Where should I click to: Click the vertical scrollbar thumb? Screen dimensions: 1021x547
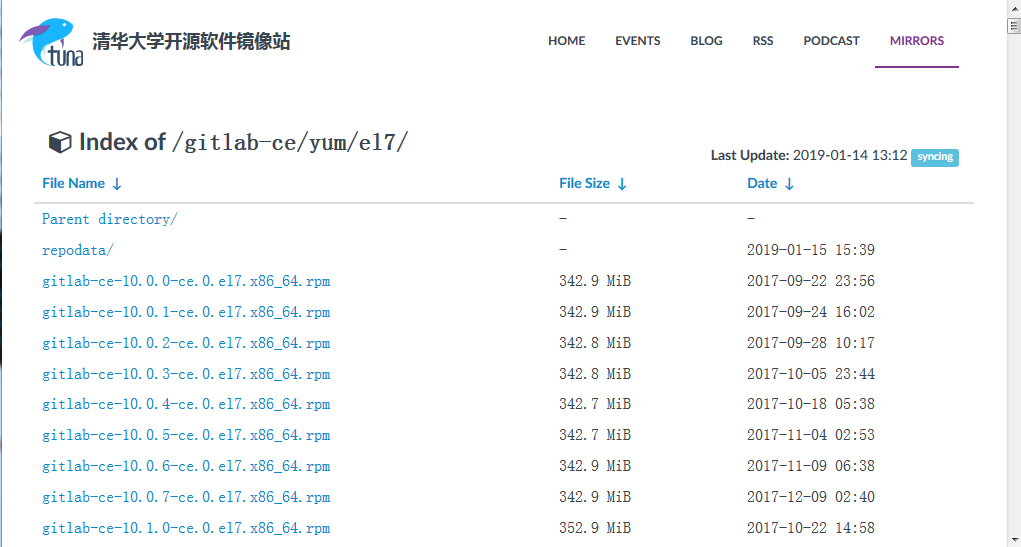coord(1014,26)
